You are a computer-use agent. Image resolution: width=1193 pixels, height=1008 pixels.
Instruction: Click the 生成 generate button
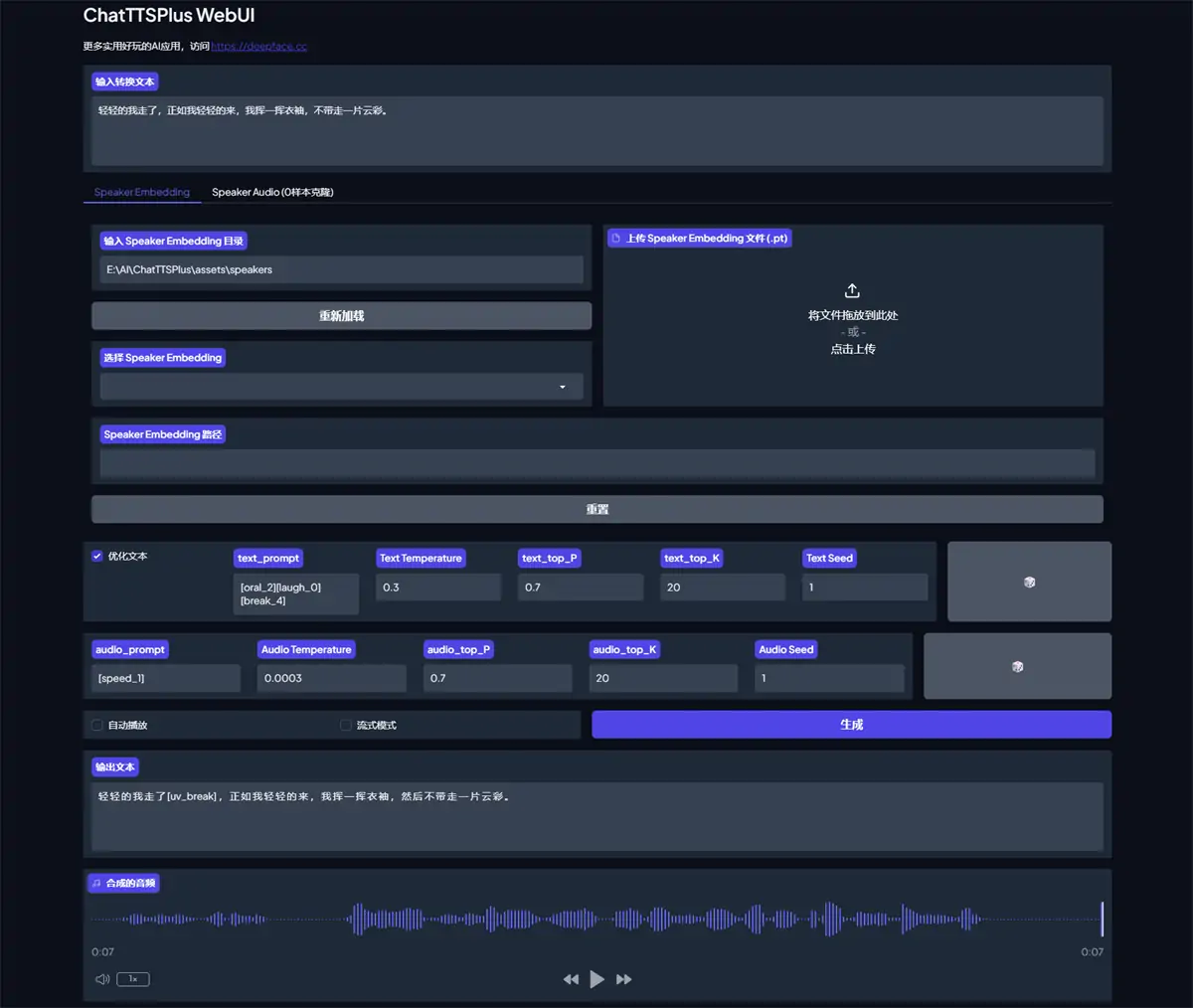[x=851, y=725]
